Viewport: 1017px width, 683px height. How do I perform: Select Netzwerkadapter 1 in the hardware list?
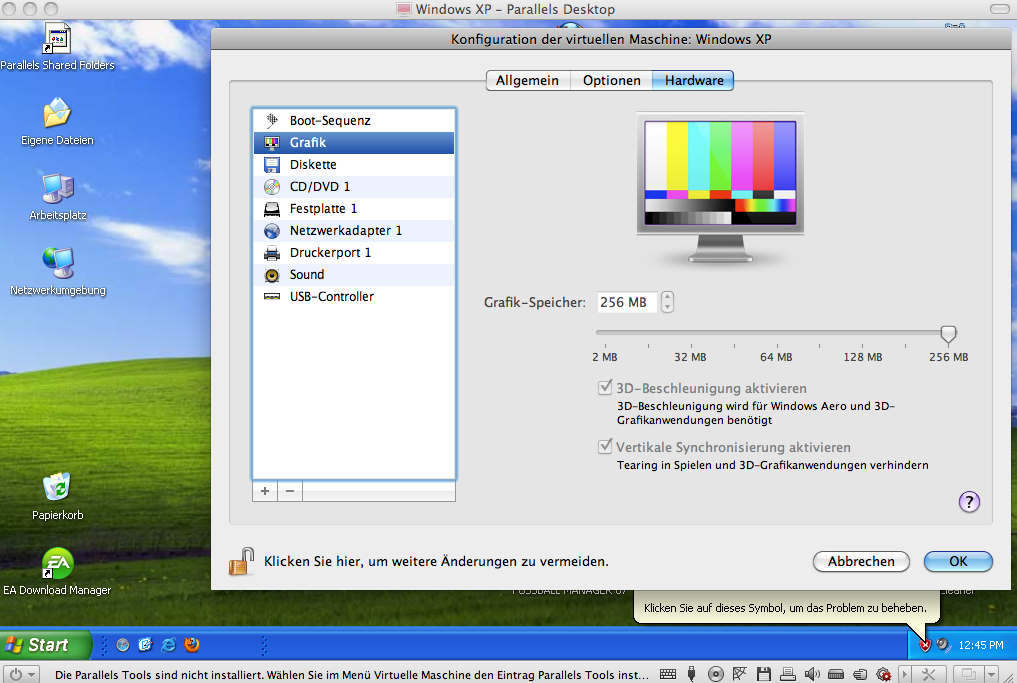coord(354,231)
